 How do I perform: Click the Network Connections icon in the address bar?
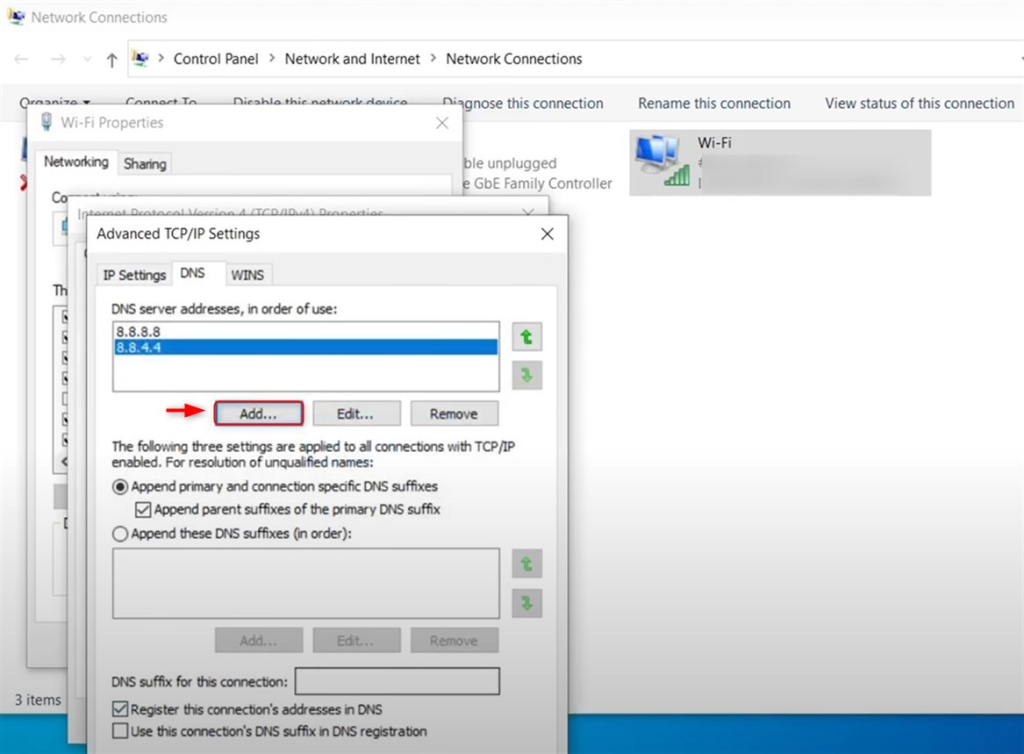tap(140, 59)
